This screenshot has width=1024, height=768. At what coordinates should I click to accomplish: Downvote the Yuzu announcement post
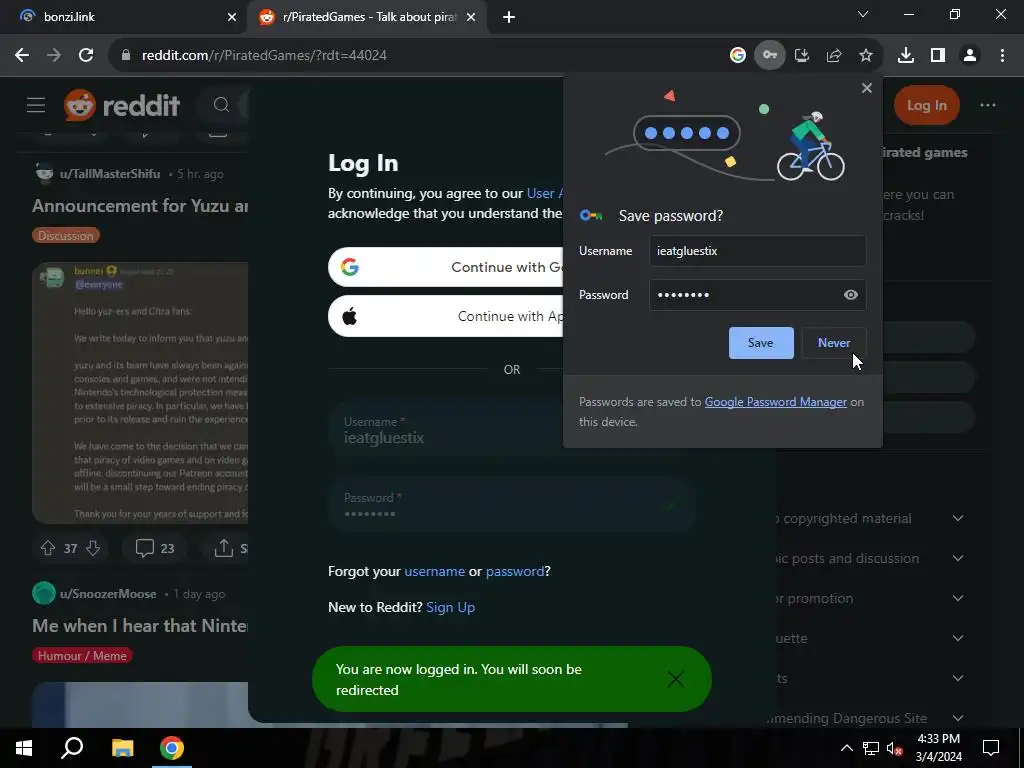pos(93,548)
